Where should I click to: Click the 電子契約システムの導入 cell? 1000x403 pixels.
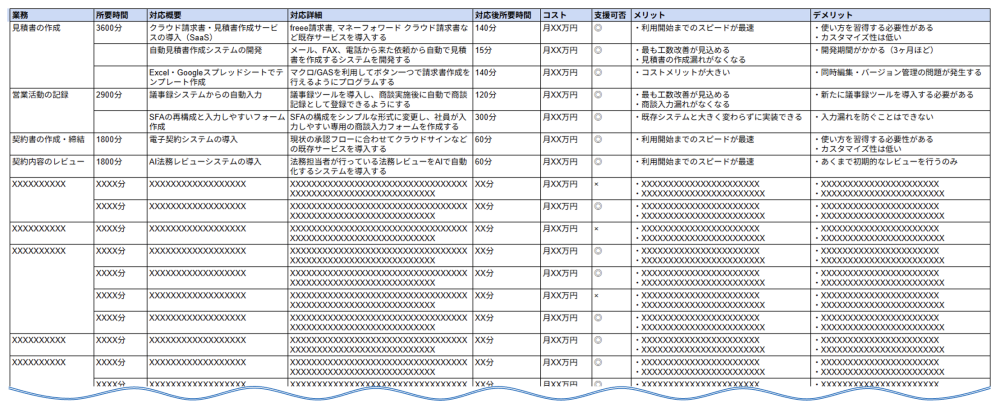tap(193, 139)
